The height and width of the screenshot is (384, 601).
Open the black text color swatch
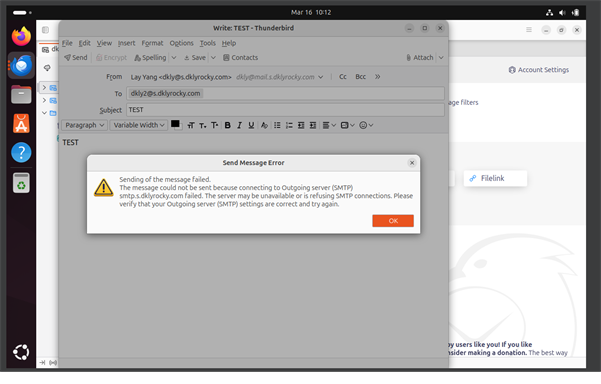pyautogui.click(x=175, y=124)
